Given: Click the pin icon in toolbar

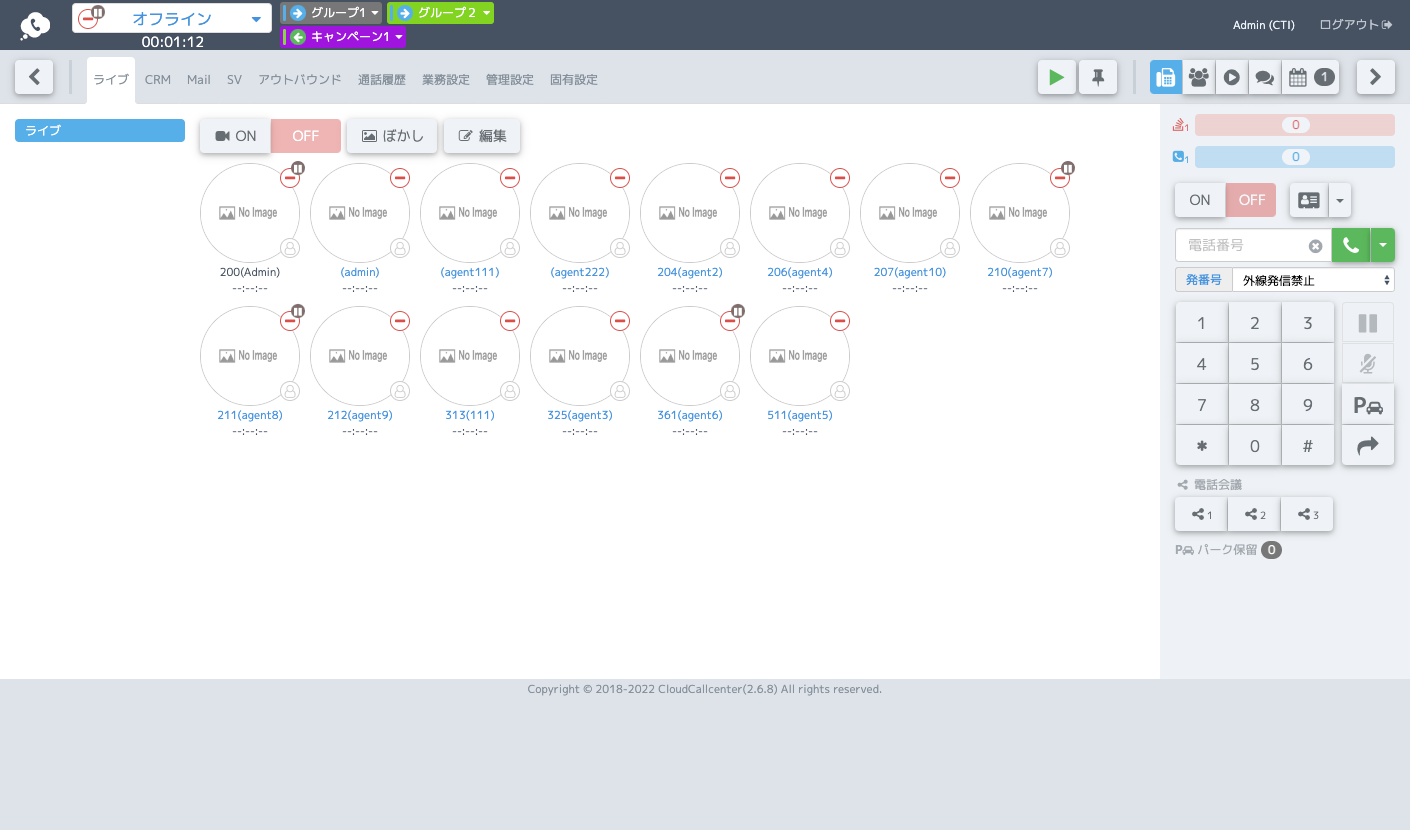Looking at the screenshot, I should 1098,77.
